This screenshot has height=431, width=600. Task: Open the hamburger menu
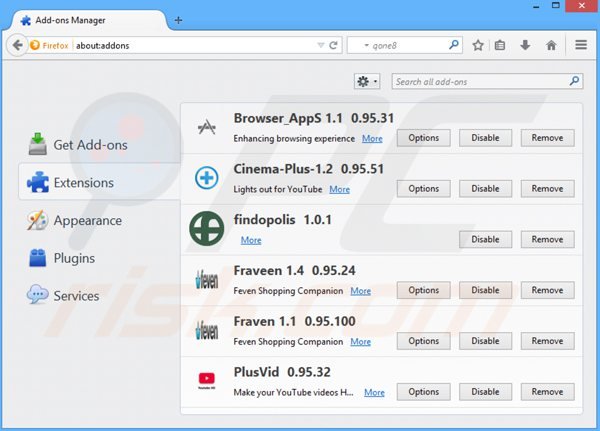click(581, 45)
